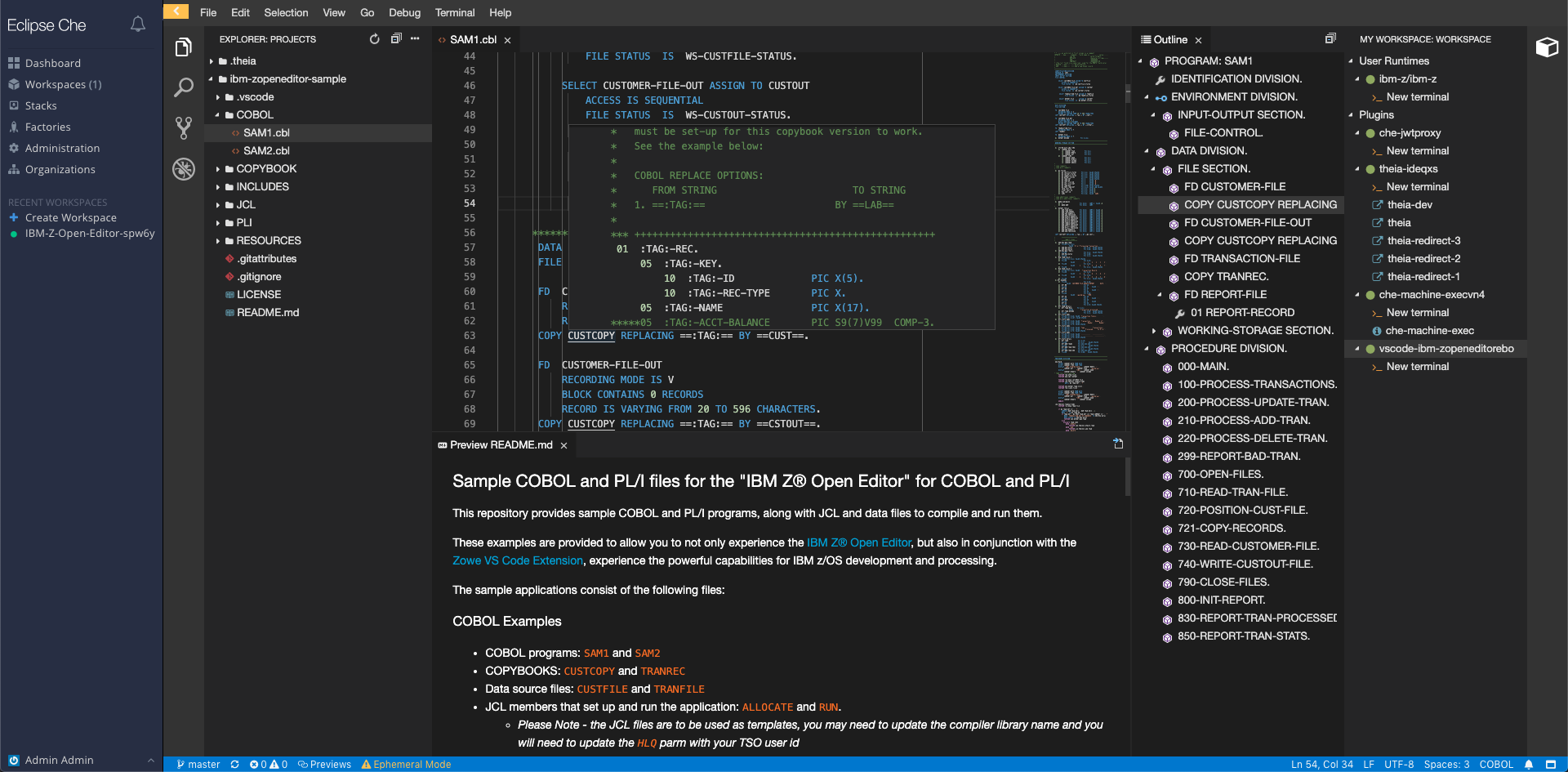Select 700-OPEN-FILES. in the Outline

[x=1220, y=475]
